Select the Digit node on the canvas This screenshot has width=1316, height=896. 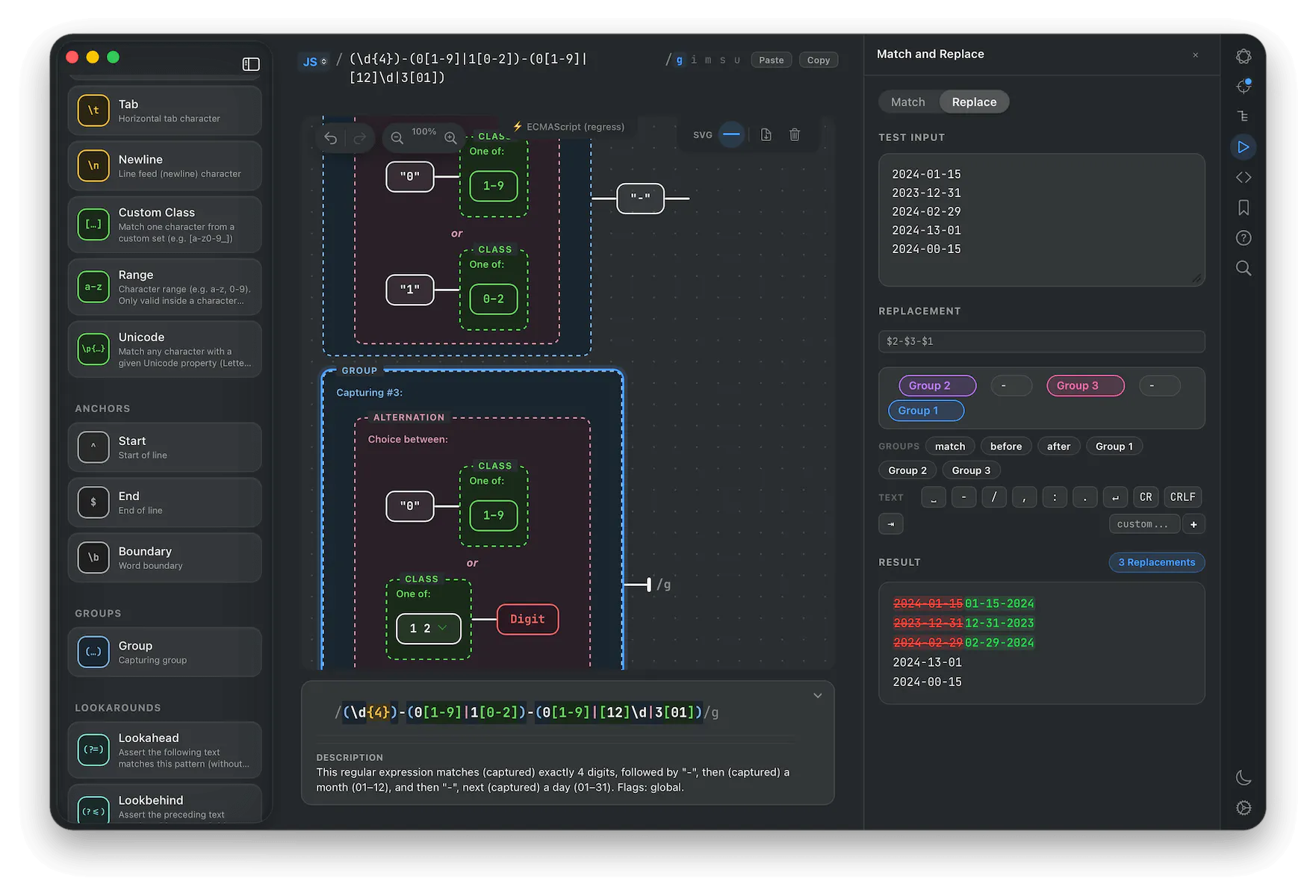point(528,620)
